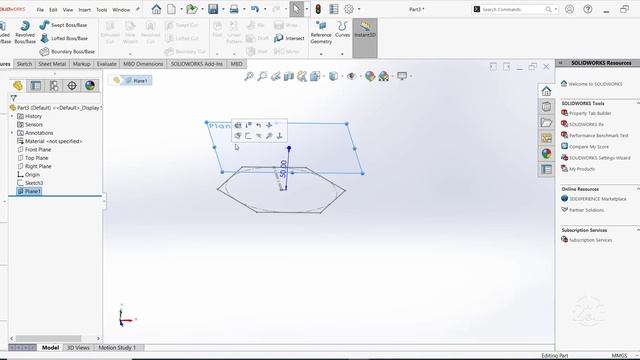Open the dropdown arrow next to Save
This screenshot has height=360, width=640.
tap(223, 9)
